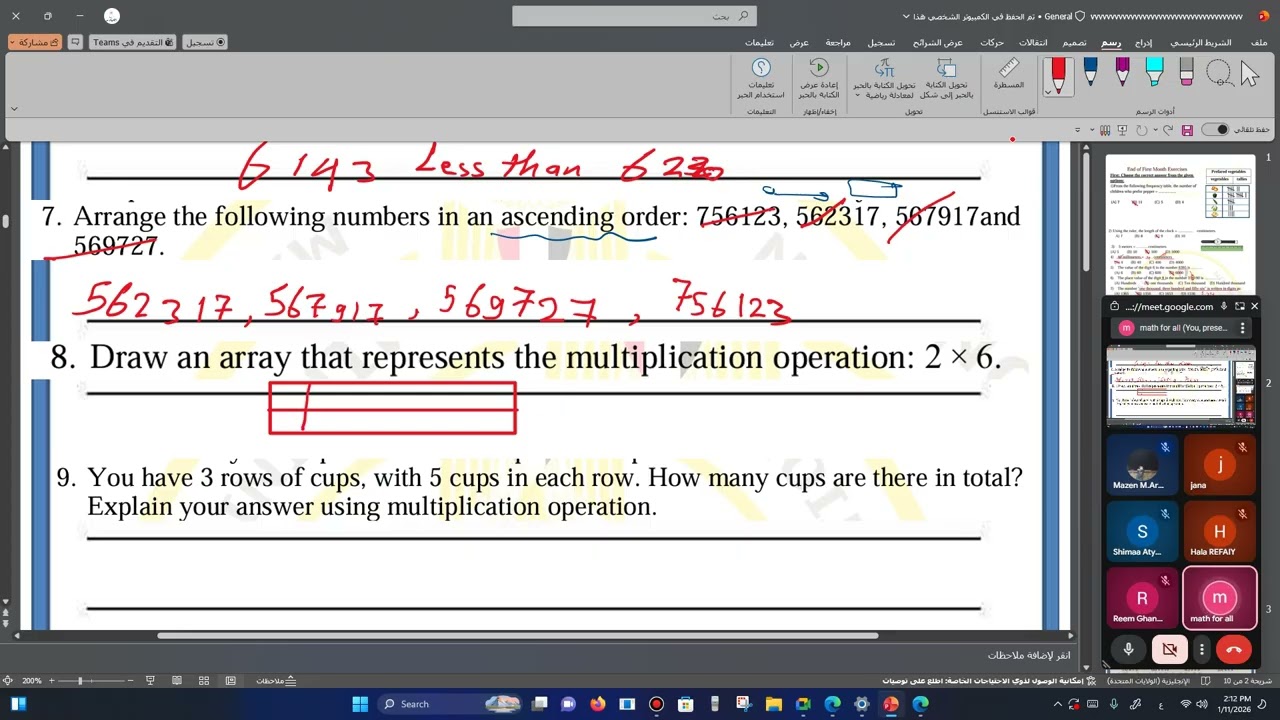Click the Share (مشاركة) button
Image resolution: width=1280 pixels, height=720 pixels.
point(34,42)
